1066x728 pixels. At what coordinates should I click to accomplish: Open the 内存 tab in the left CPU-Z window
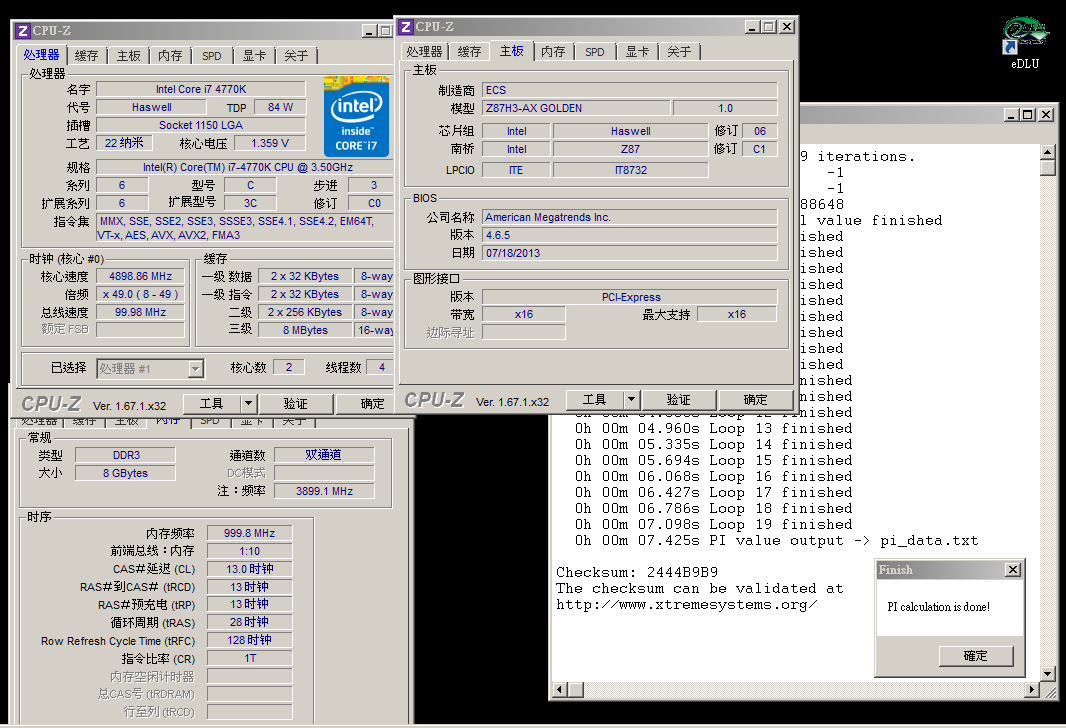170,56
